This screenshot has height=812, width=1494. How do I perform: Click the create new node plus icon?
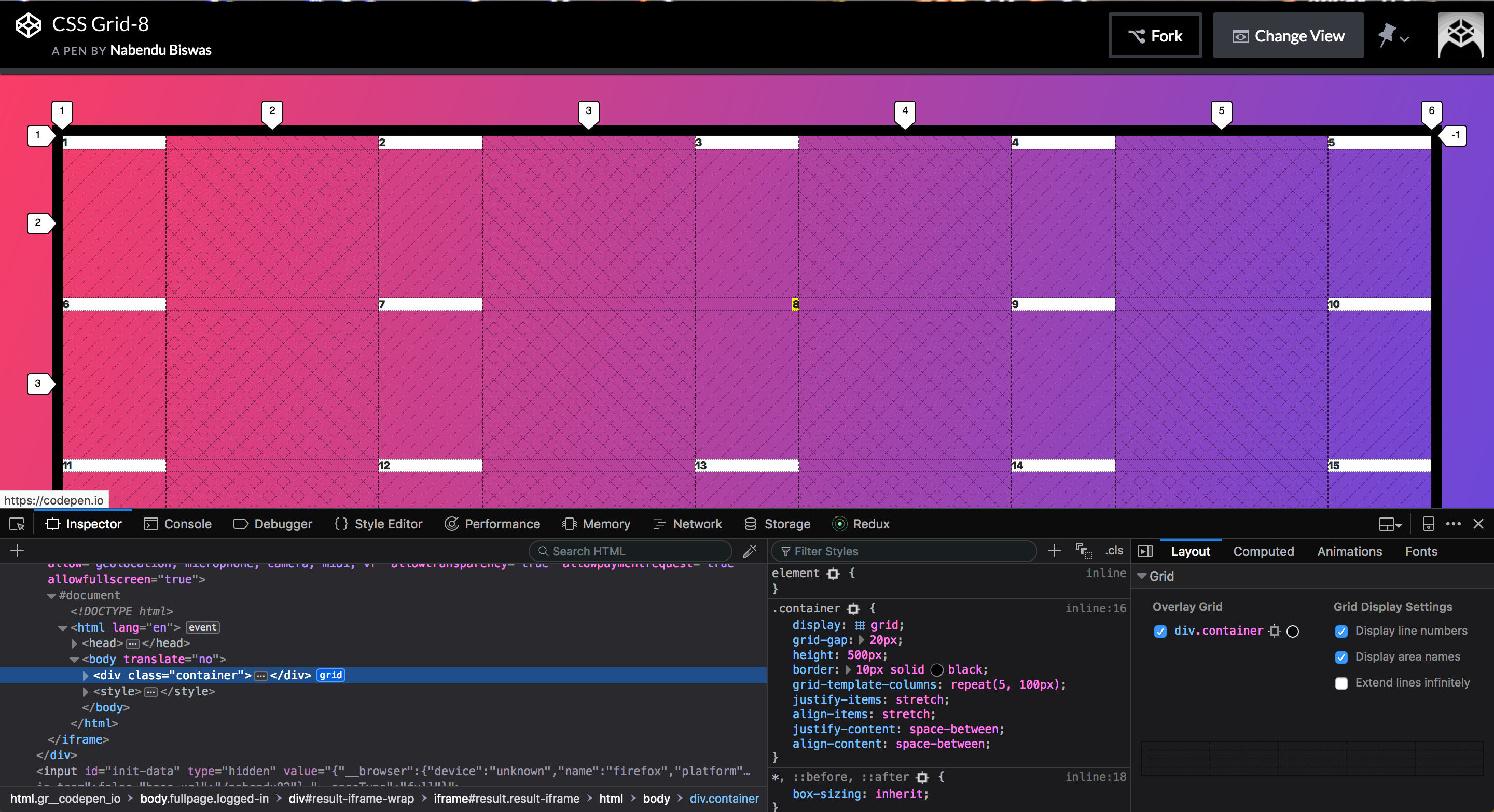tap(17, 551)
